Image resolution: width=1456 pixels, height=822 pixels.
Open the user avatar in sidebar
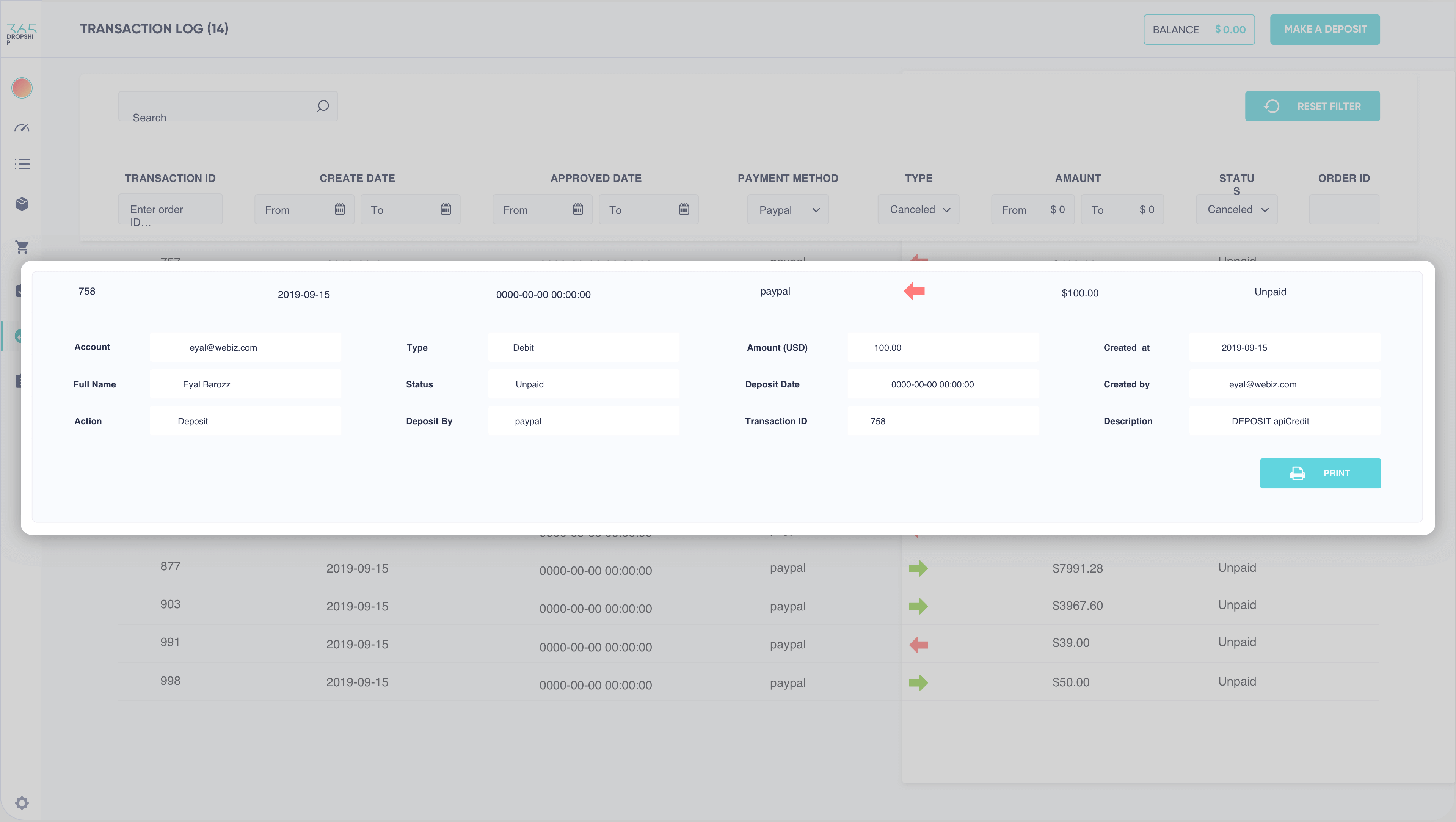(22, 88)
